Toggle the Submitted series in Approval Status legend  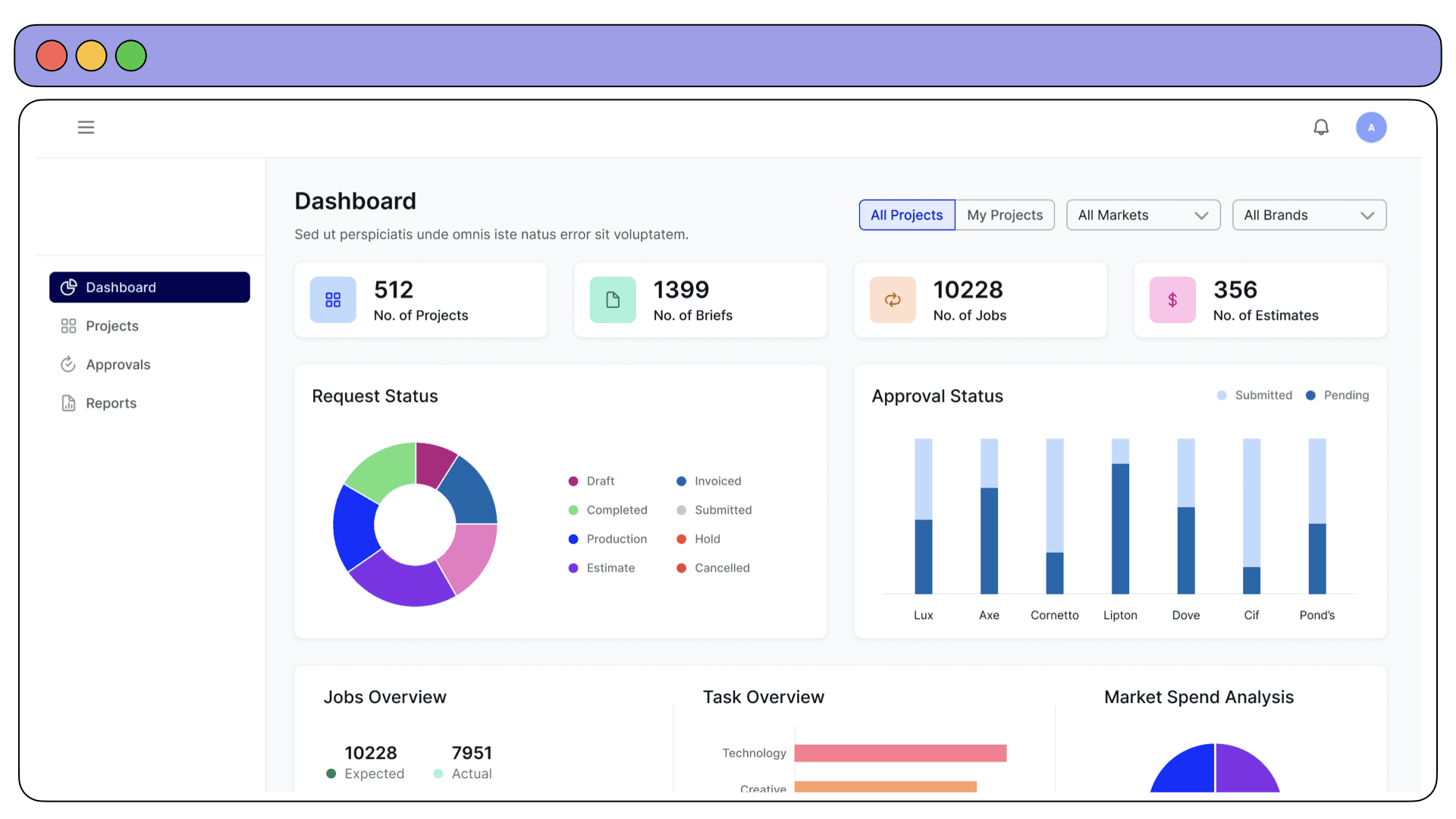pos(1254,395)
